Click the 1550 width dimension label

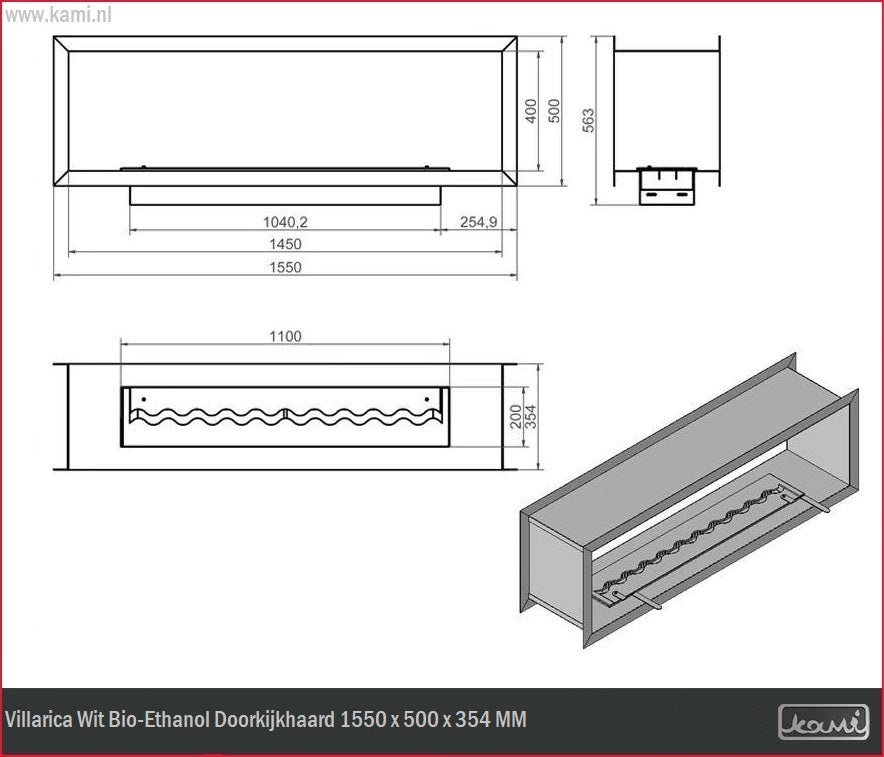click(x=285, y=267)
